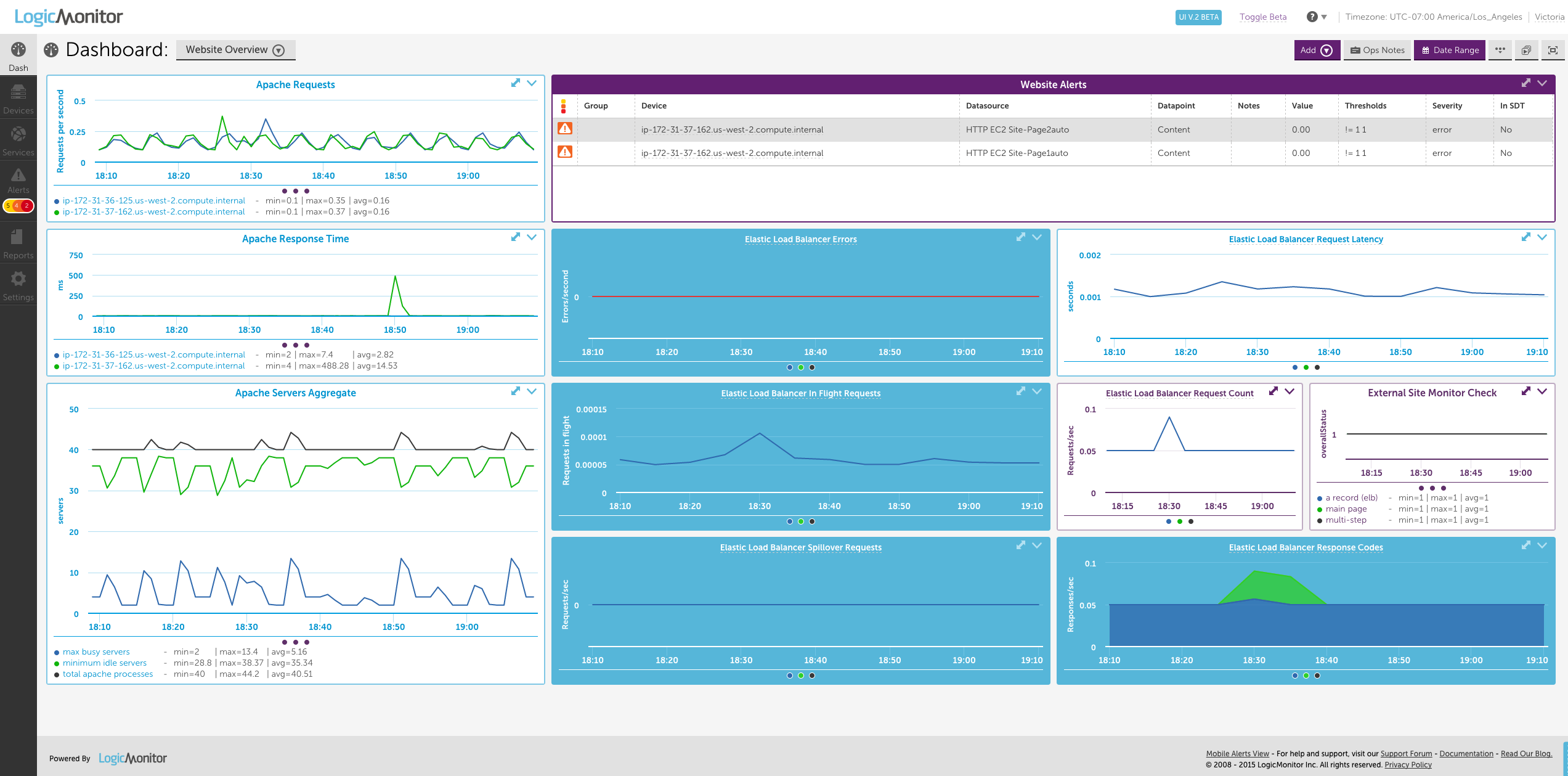Toggle minimum idle servers legend series
1568x776 pixels.
pos(100,663)
